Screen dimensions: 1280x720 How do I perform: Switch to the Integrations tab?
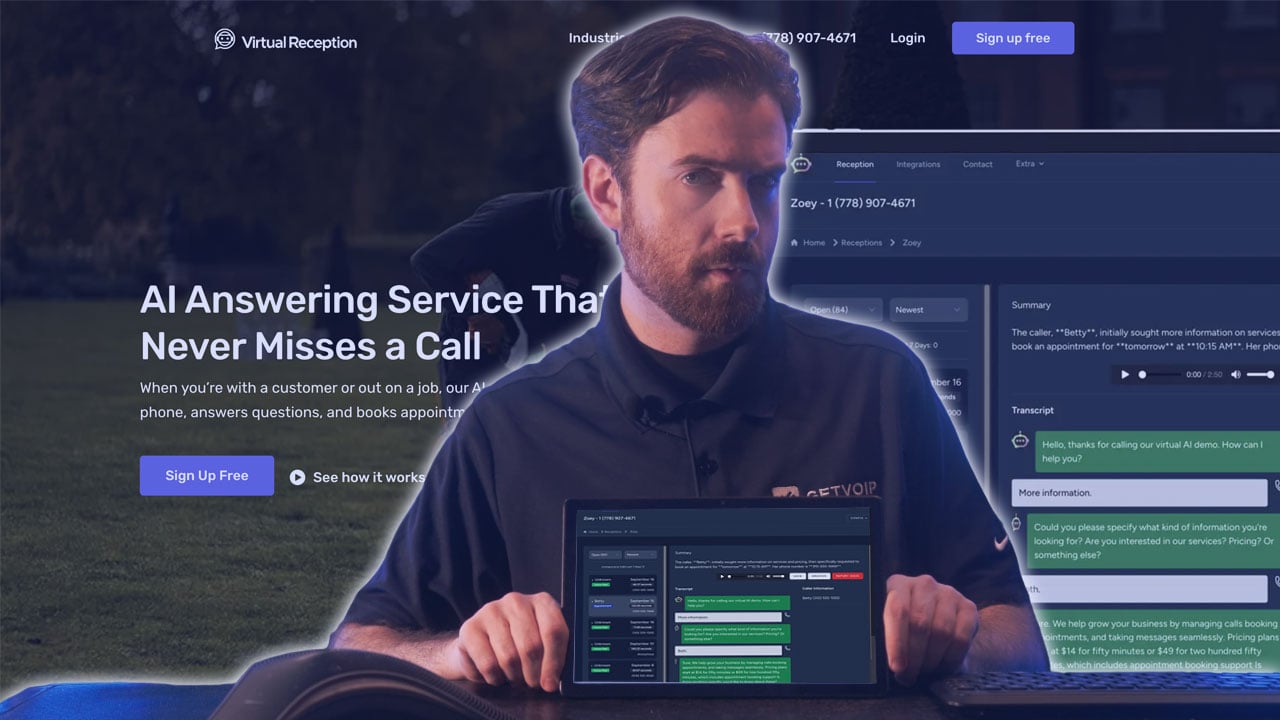918,165
